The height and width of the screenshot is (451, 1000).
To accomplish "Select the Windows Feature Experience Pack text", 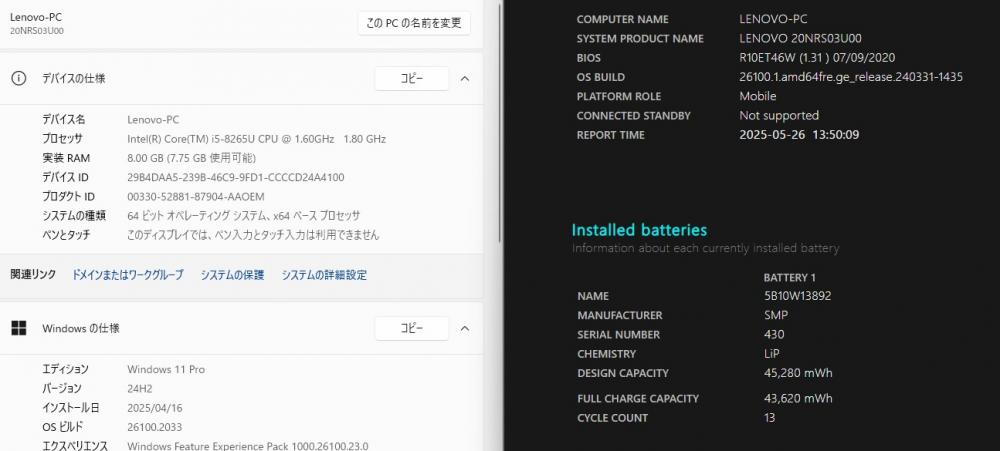I will click(247, 447).
